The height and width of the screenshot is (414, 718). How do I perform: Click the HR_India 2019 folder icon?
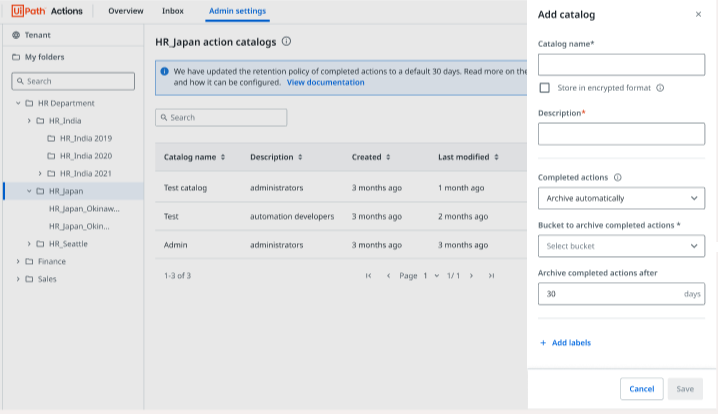tap(51, 138)
